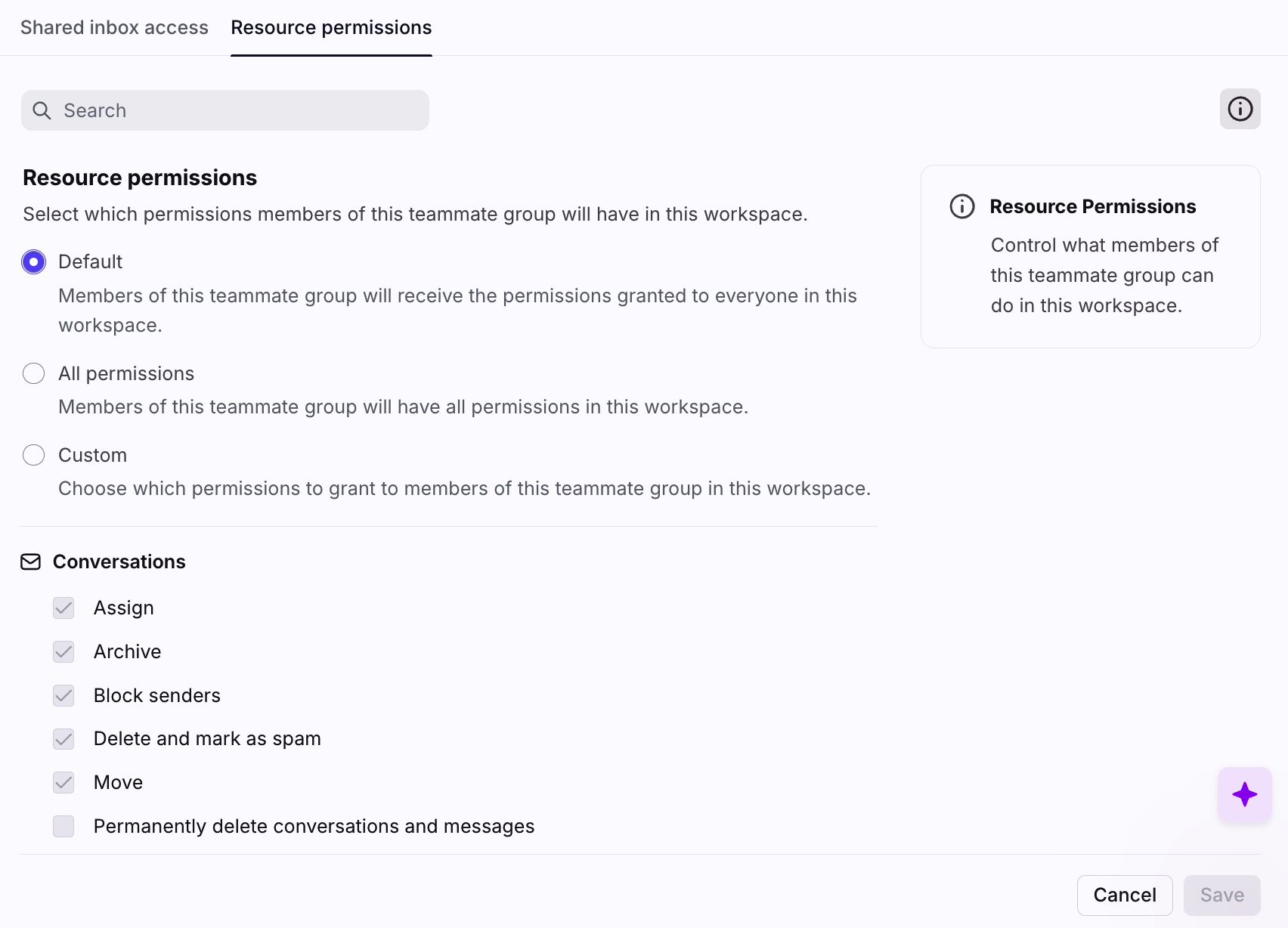
Task: Select the Default permissions radio button
Action: pos(34,262)
